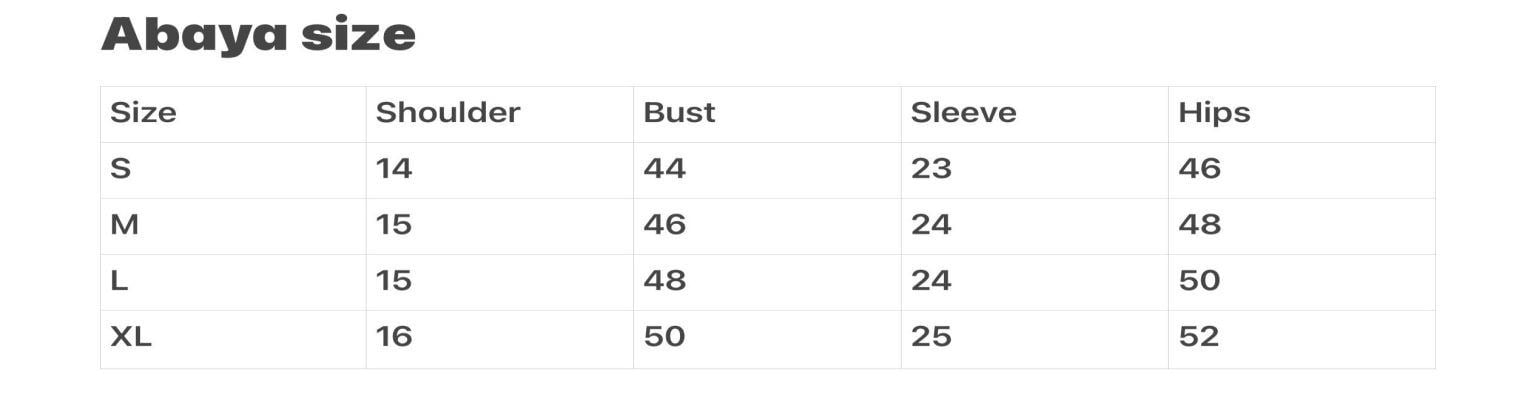This screenshot has width=1536, height=417.
Task: Select the XL size row label
Action: [x=131, y=338]
